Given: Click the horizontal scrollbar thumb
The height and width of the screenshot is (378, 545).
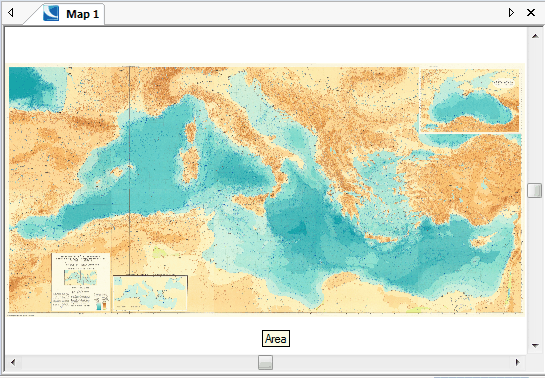Looking at the screenshot, I should coord(266,363).
